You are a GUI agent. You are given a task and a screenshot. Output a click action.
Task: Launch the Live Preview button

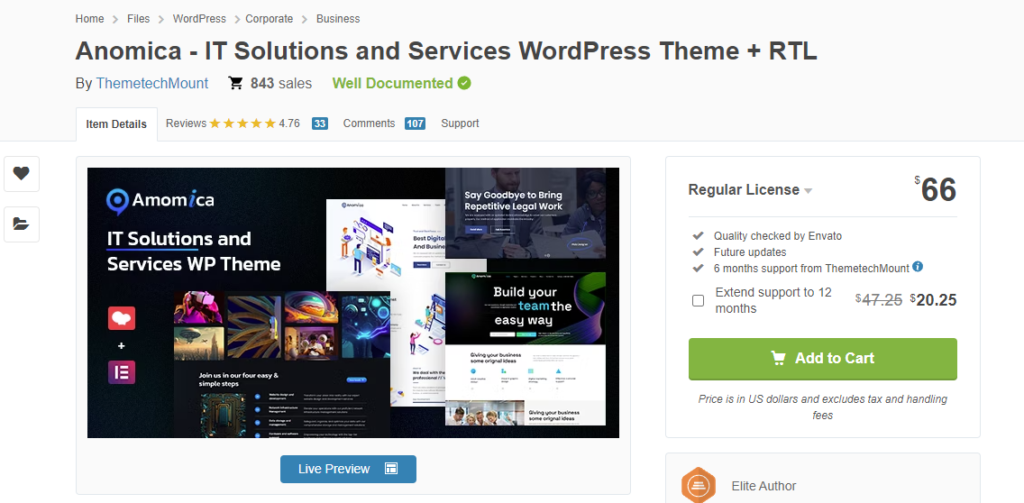pyautogui.click(x=347, y=468)
